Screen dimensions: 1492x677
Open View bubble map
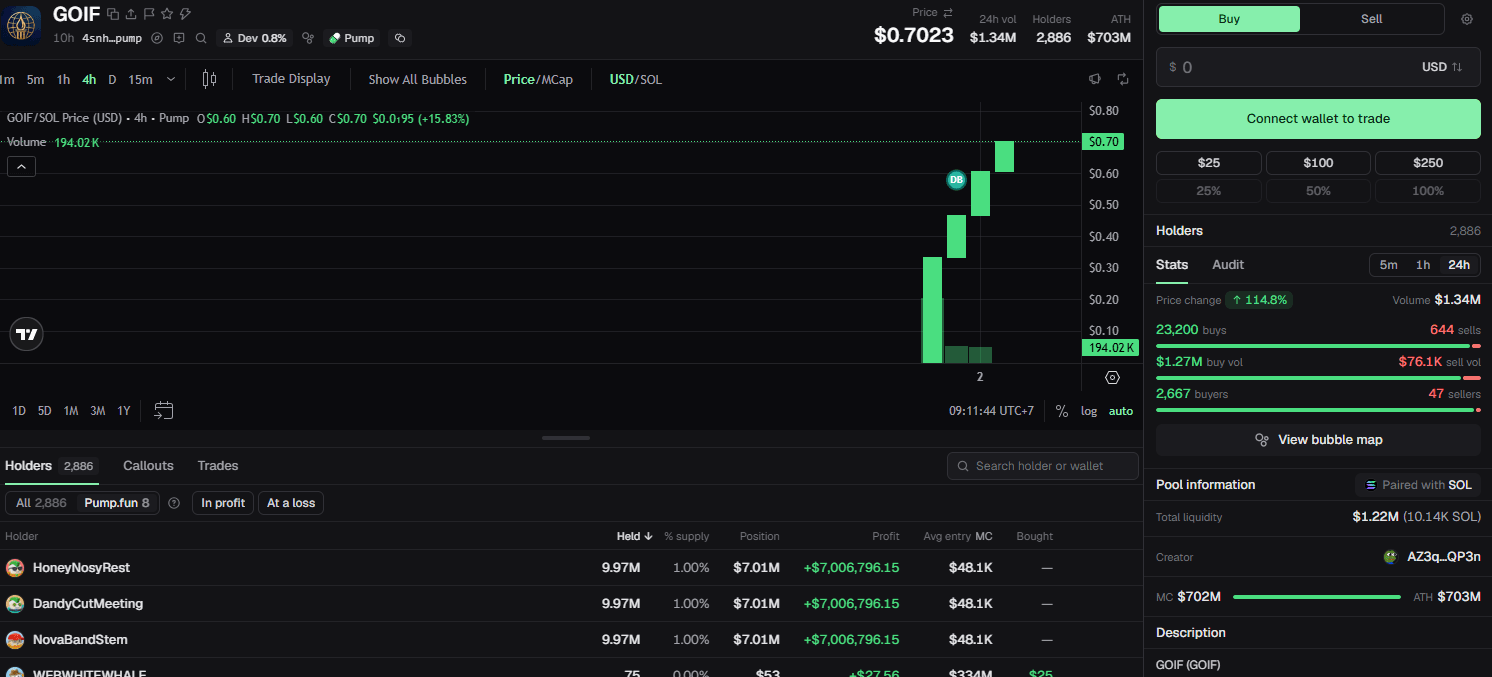coord(1318,440)
